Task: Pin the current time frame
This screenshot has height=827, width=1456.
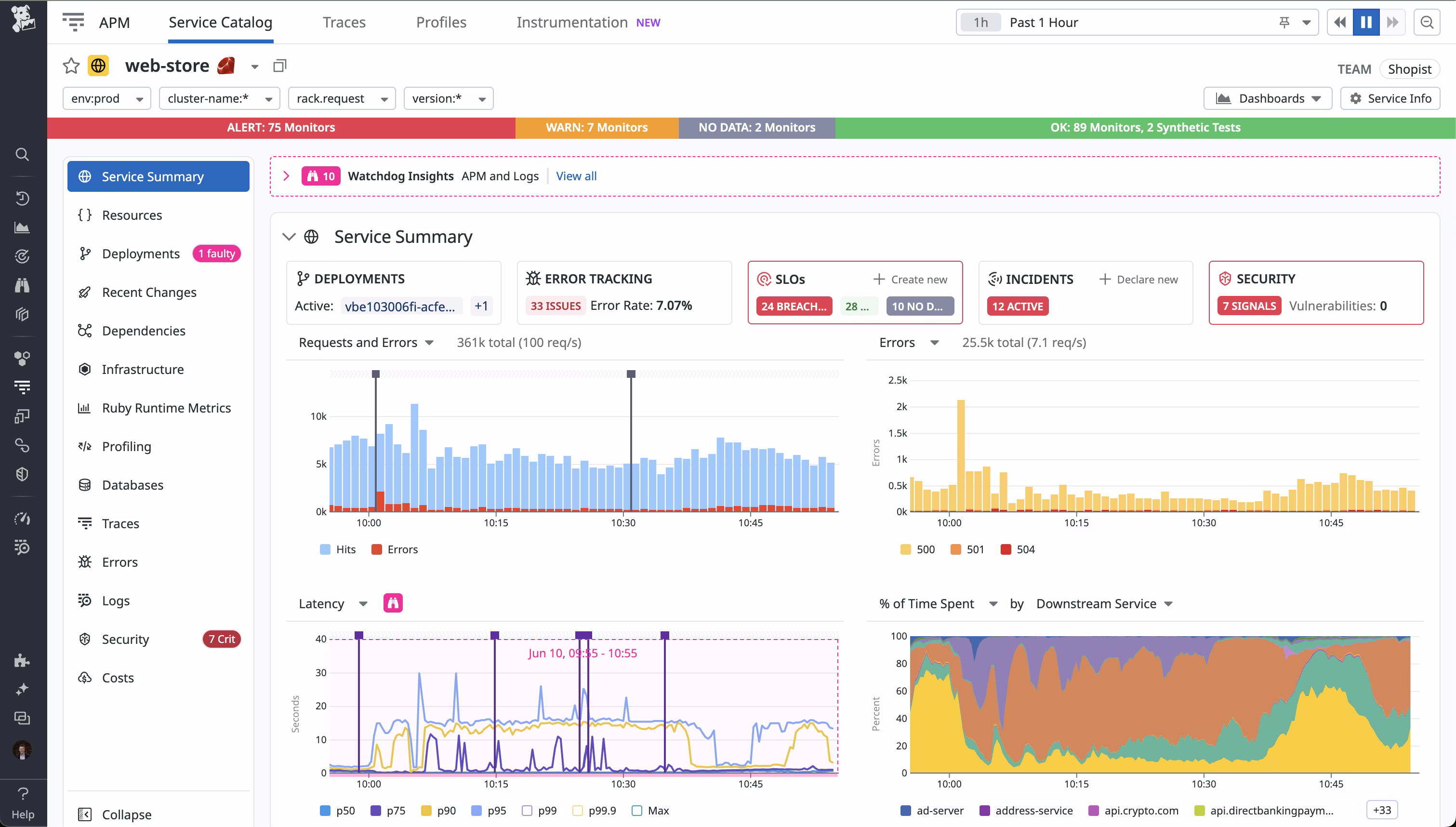Action: tap(1284, 22)
